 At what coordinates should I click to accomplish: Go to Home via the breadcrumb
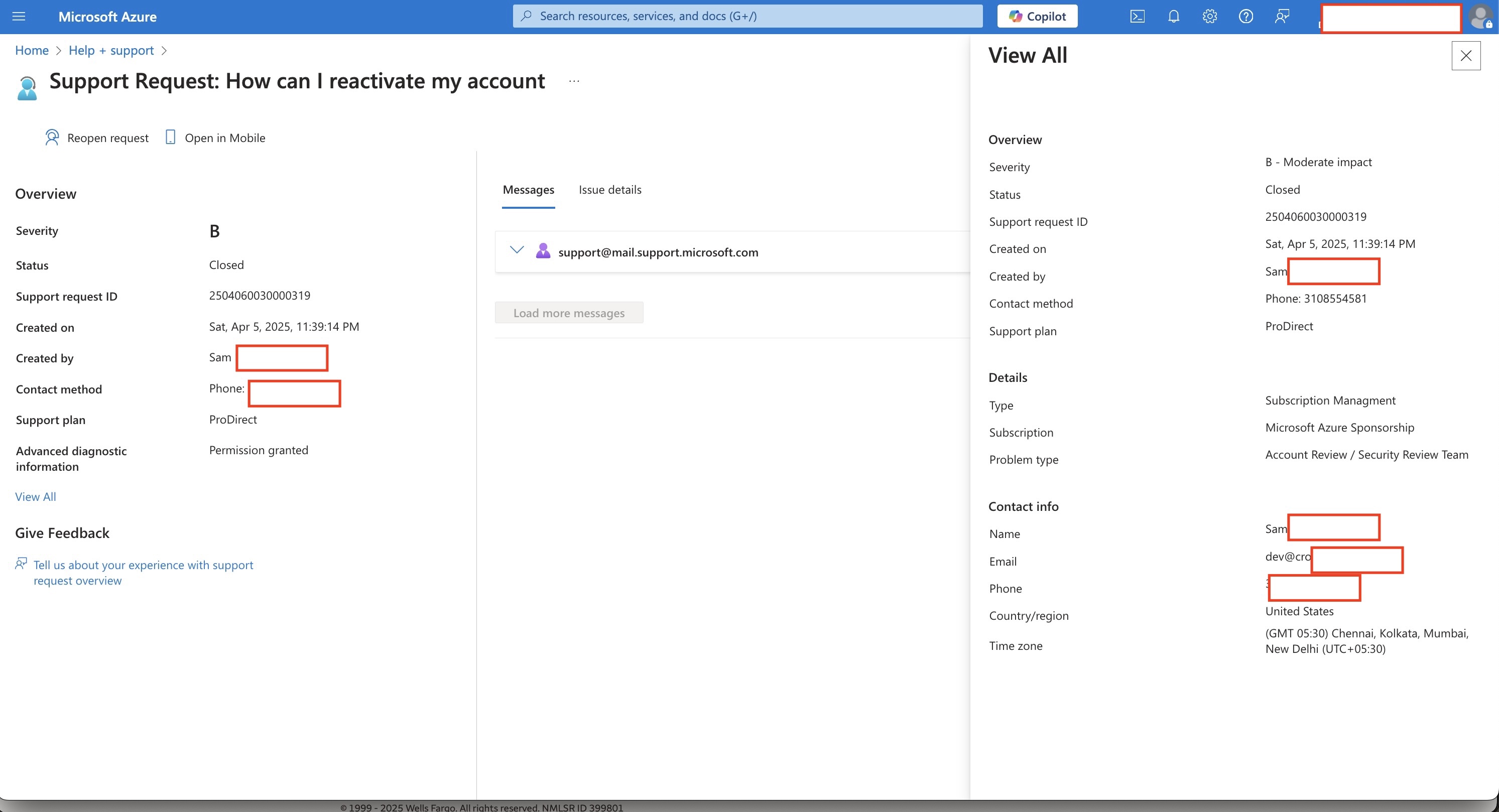(x=32, y=51)
